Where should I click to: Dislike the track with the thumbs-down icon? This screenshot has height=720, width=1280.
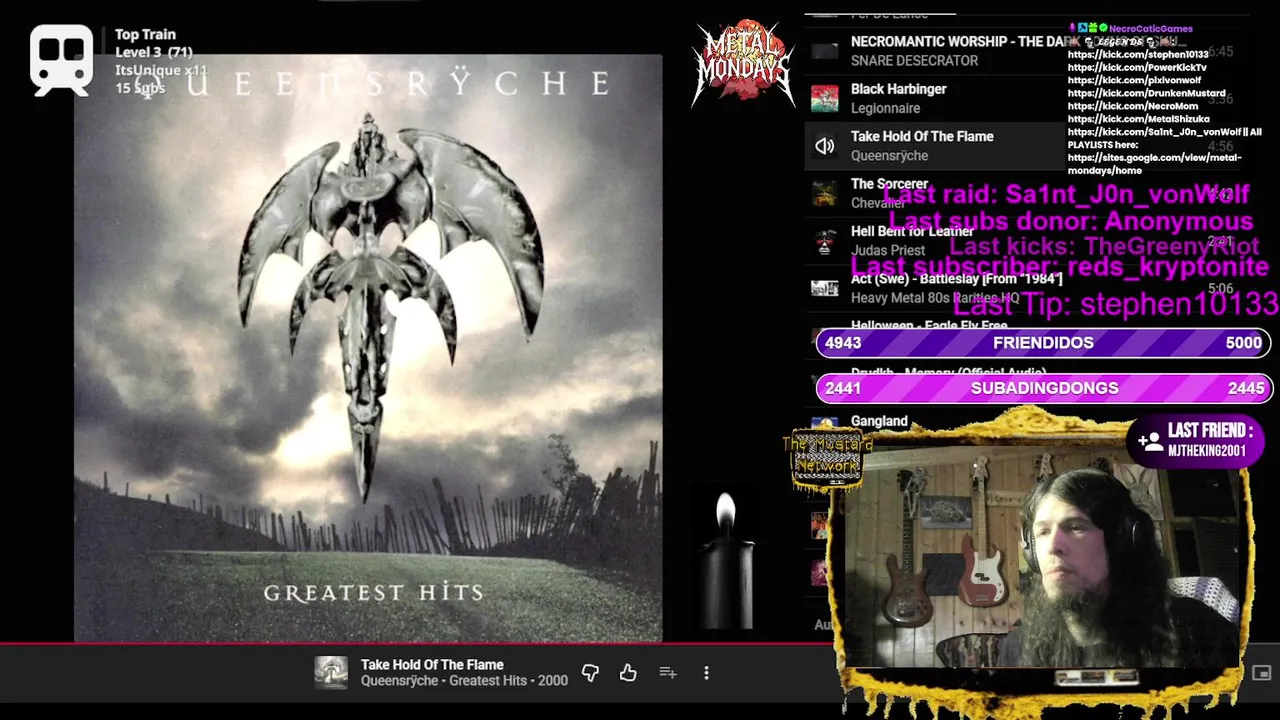pyautogui.click(x=590, y=673)
